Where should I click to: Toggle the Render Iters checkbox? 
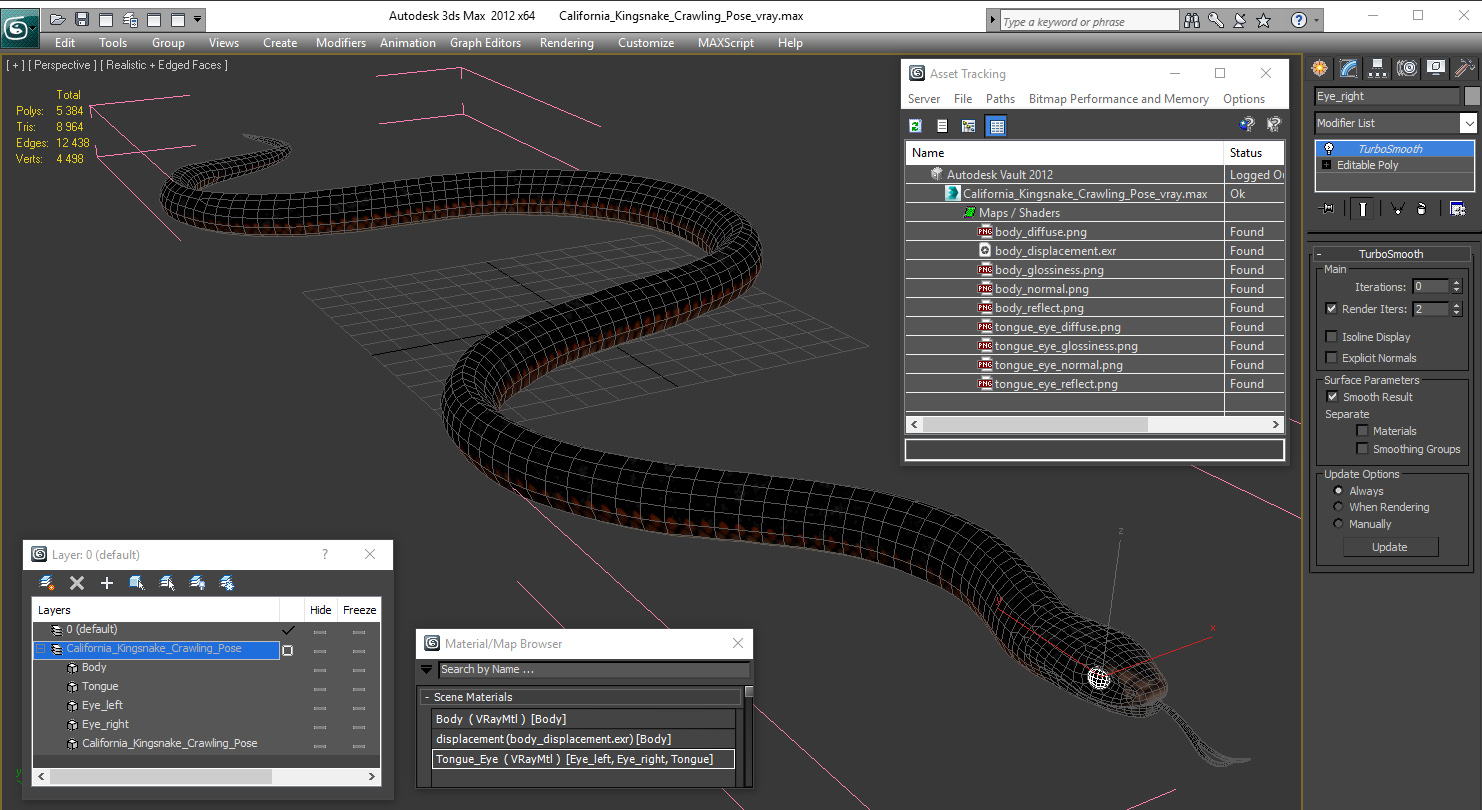(1331, 309)
